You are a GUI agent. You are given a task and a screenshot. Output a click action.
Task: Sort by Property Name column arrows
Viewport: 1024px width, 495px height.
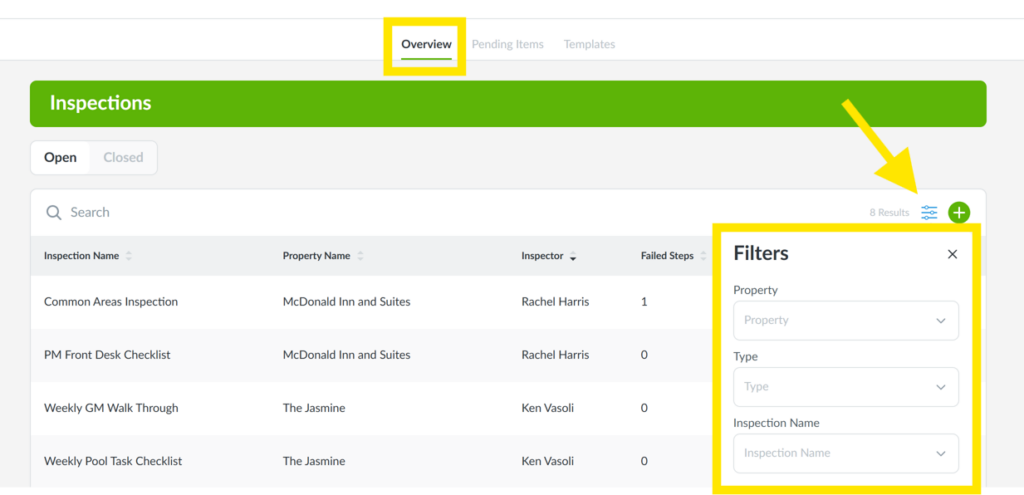[x=360, y=256]
